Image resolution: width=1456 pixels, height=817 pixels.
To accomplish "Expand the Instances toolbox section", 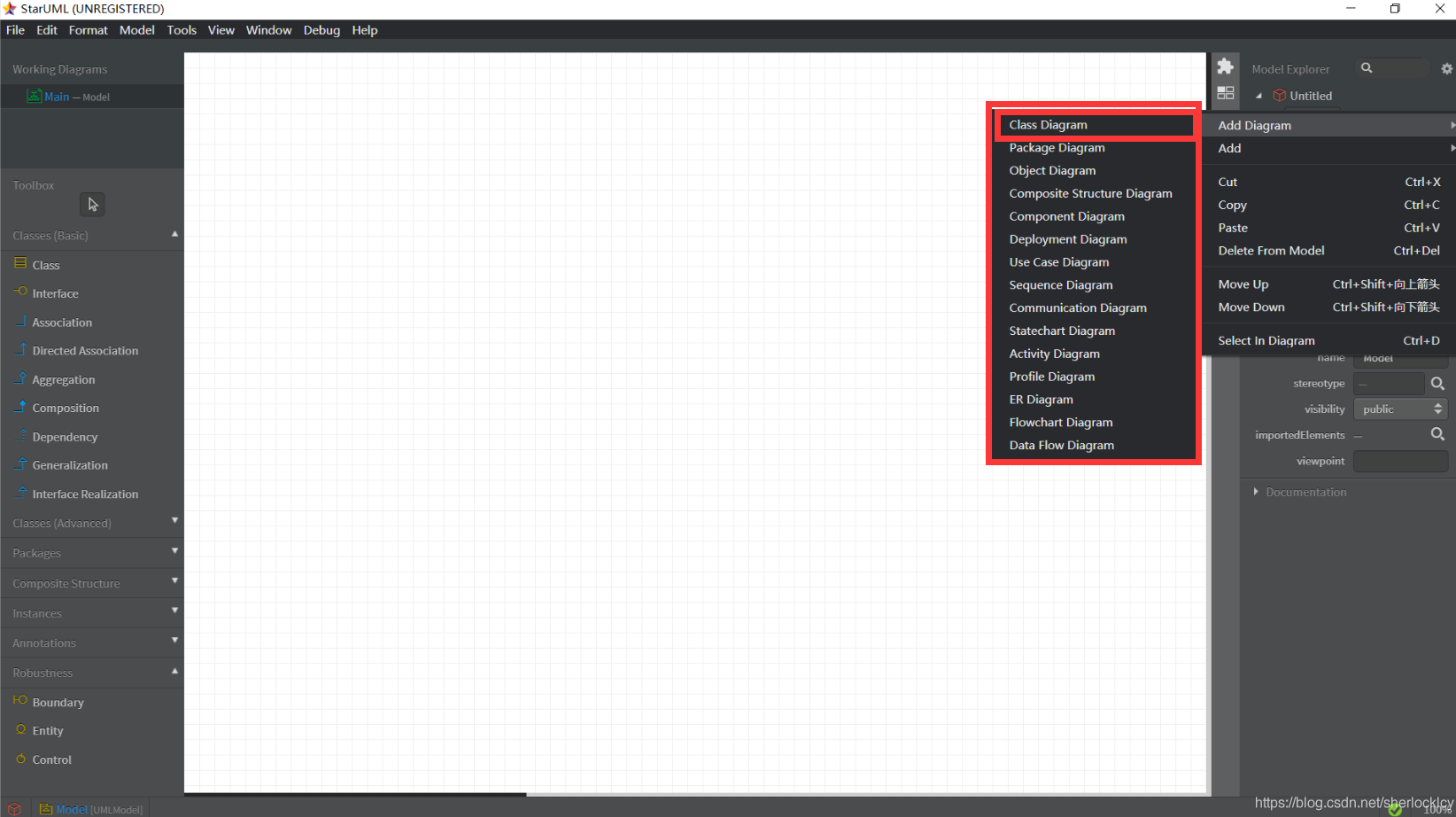I will click(174, 611).
